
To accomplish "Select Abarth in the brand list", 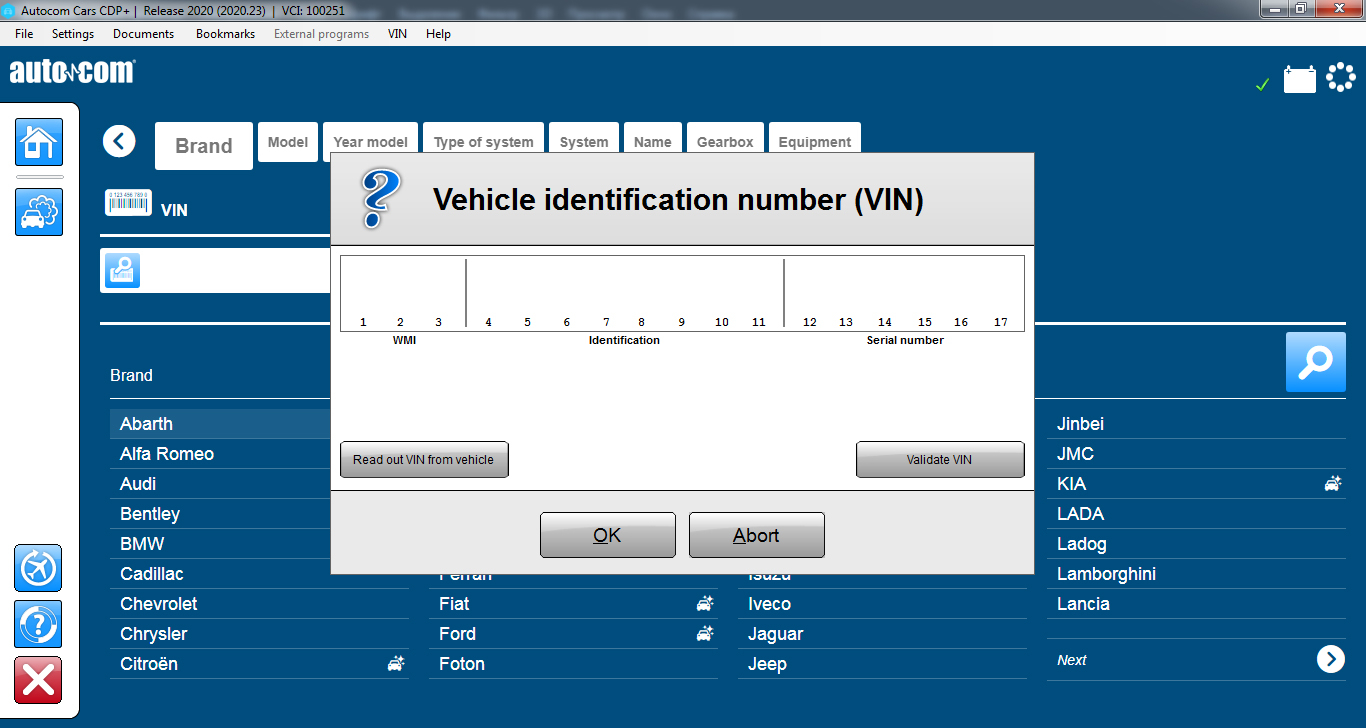I will pos(220,424).
